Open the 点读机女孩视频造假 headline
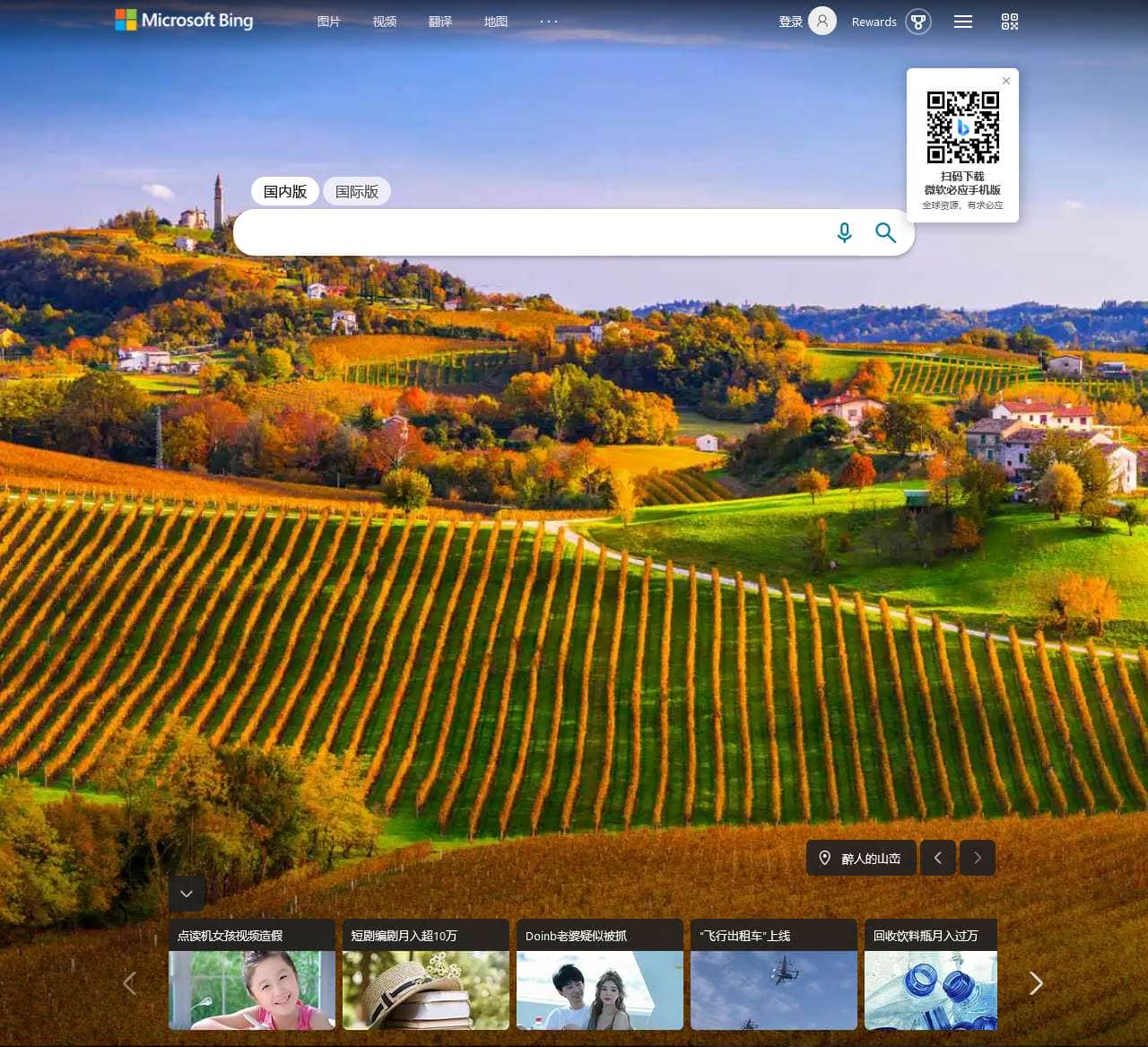 [230, 936]
